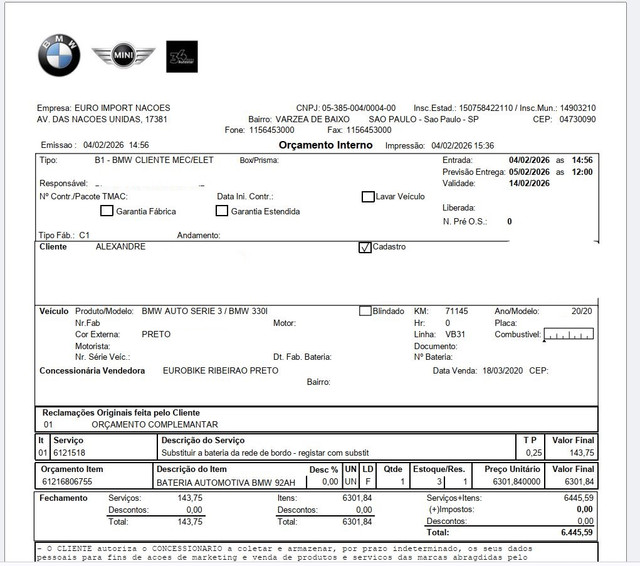The width and height of the screenshot is (640, 566).
Task: Click the Fone number 1156453000
Action: pos(272,130)
